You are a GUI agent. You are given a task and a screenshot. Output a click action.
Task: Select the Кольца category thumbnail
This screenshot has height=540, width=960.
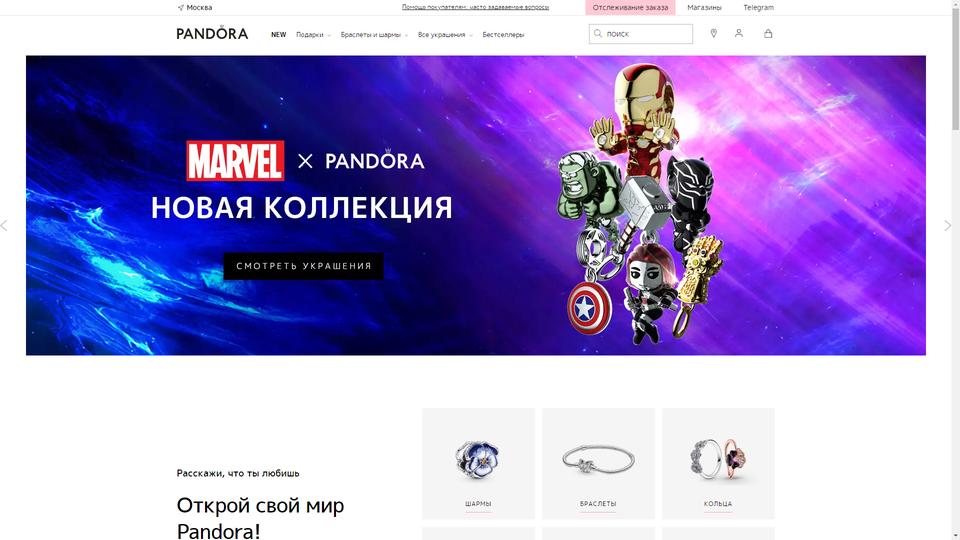718,463
